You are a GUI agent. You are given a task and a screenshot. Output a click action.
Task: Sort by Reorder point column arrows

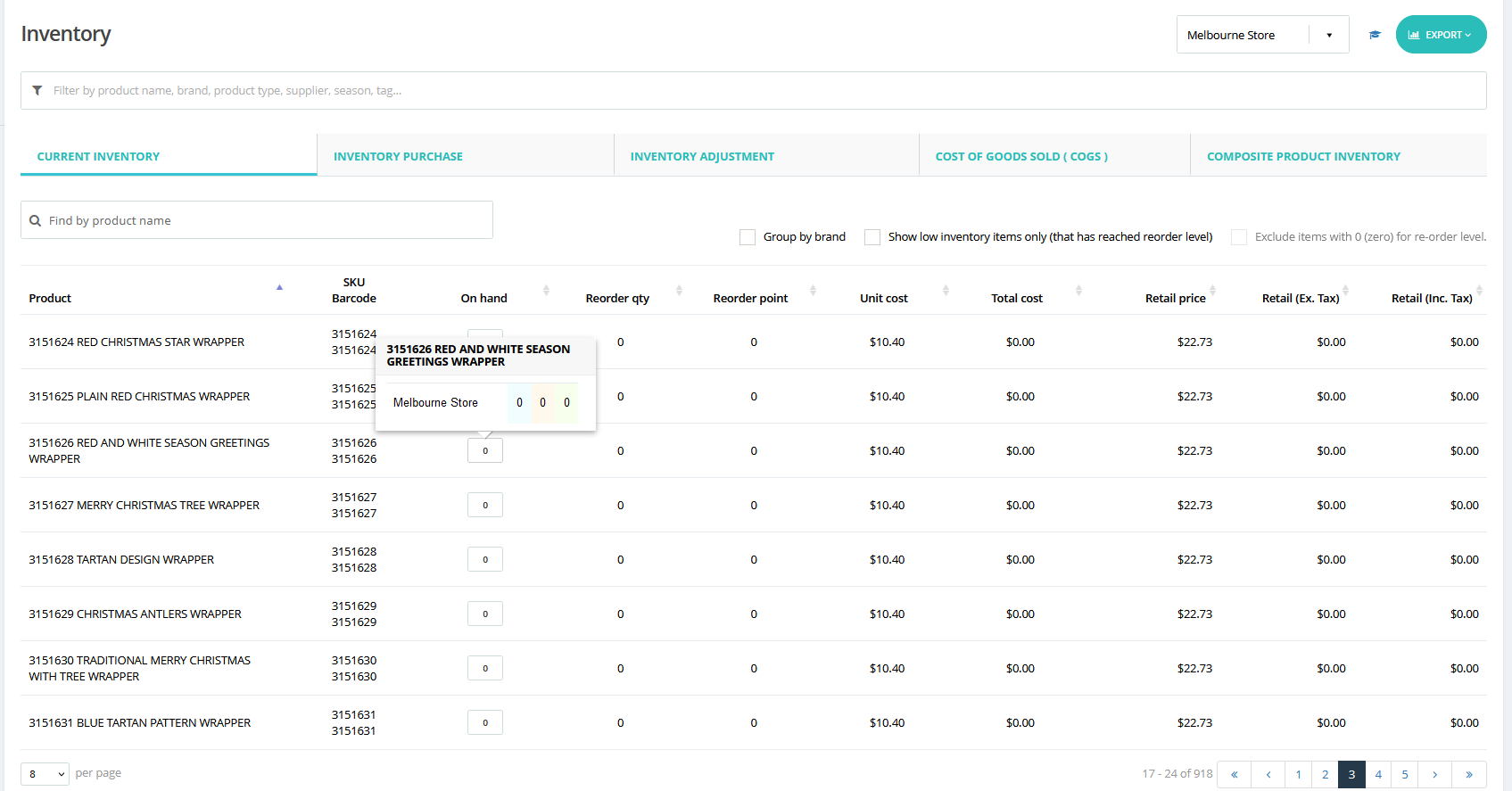[813, 291]
